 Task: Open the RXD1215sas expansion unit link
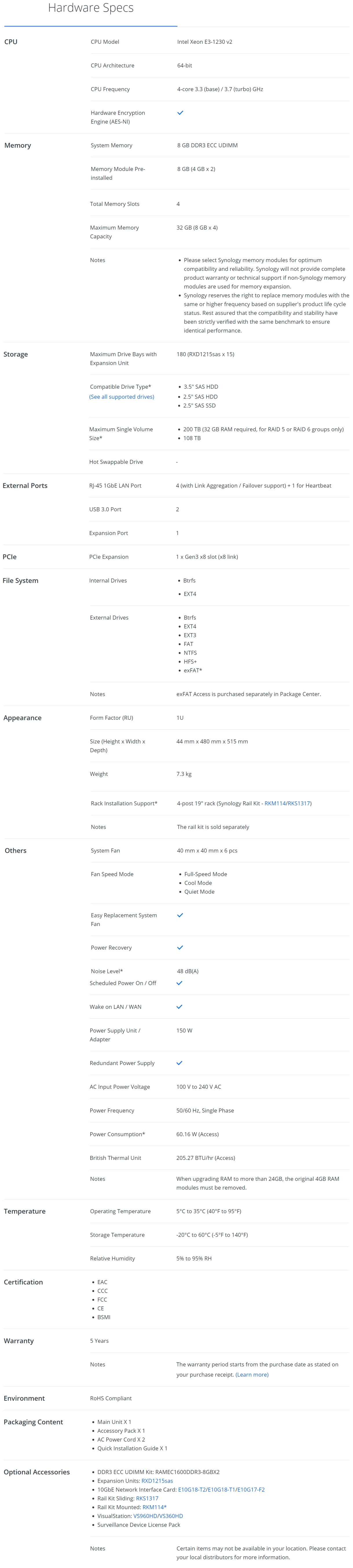pos(157,1480)
